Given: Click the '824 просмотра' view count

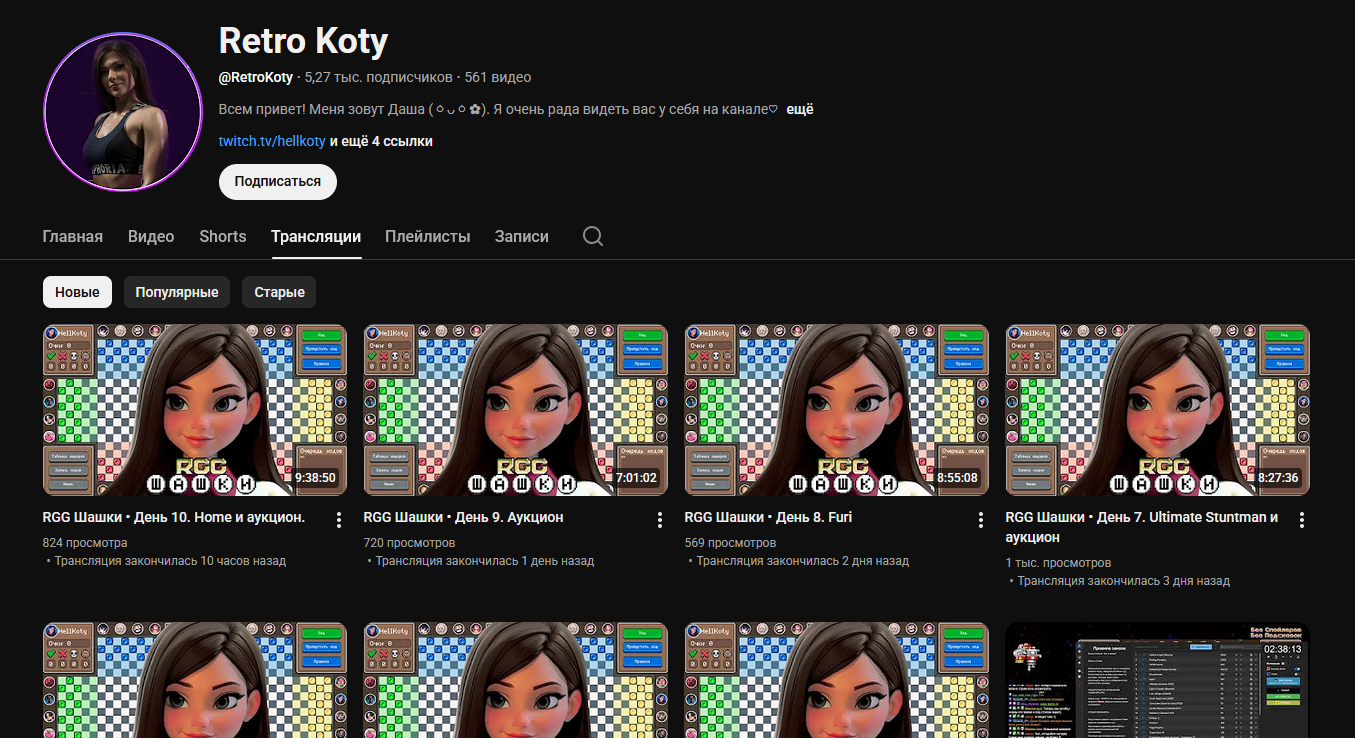Looking at the screenshot, I should pyautogui.click(x=85, y=543).
